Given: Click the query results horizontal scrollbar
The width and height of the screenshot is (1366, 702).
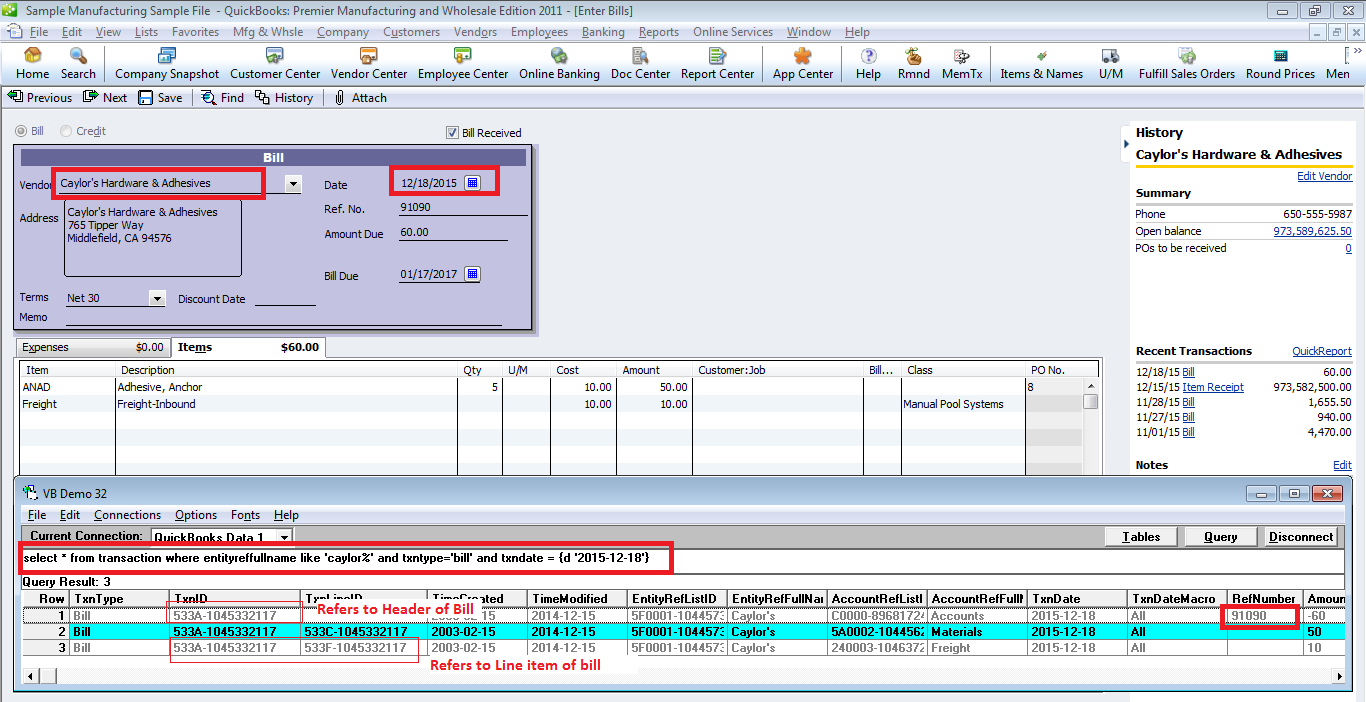Looking at the screenshot, I should tap(682, 677).
